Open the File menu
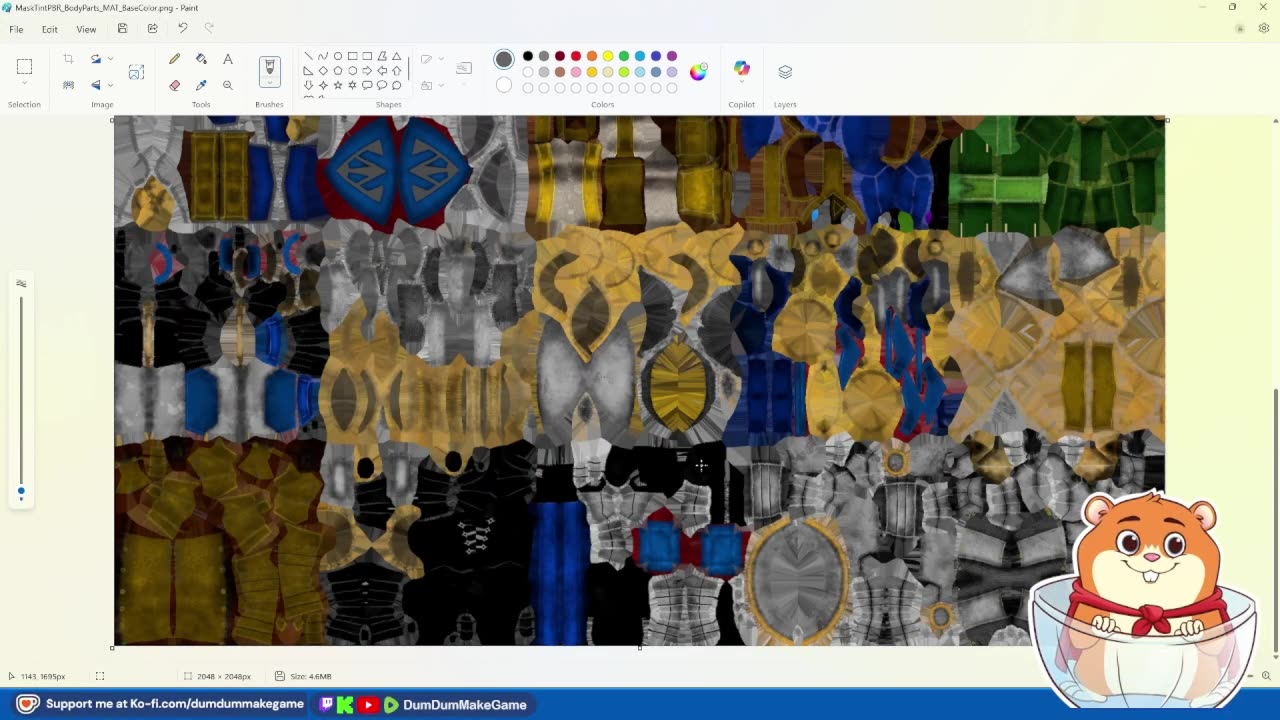The width and height of the screenshot is (1280, 720). 17,29
